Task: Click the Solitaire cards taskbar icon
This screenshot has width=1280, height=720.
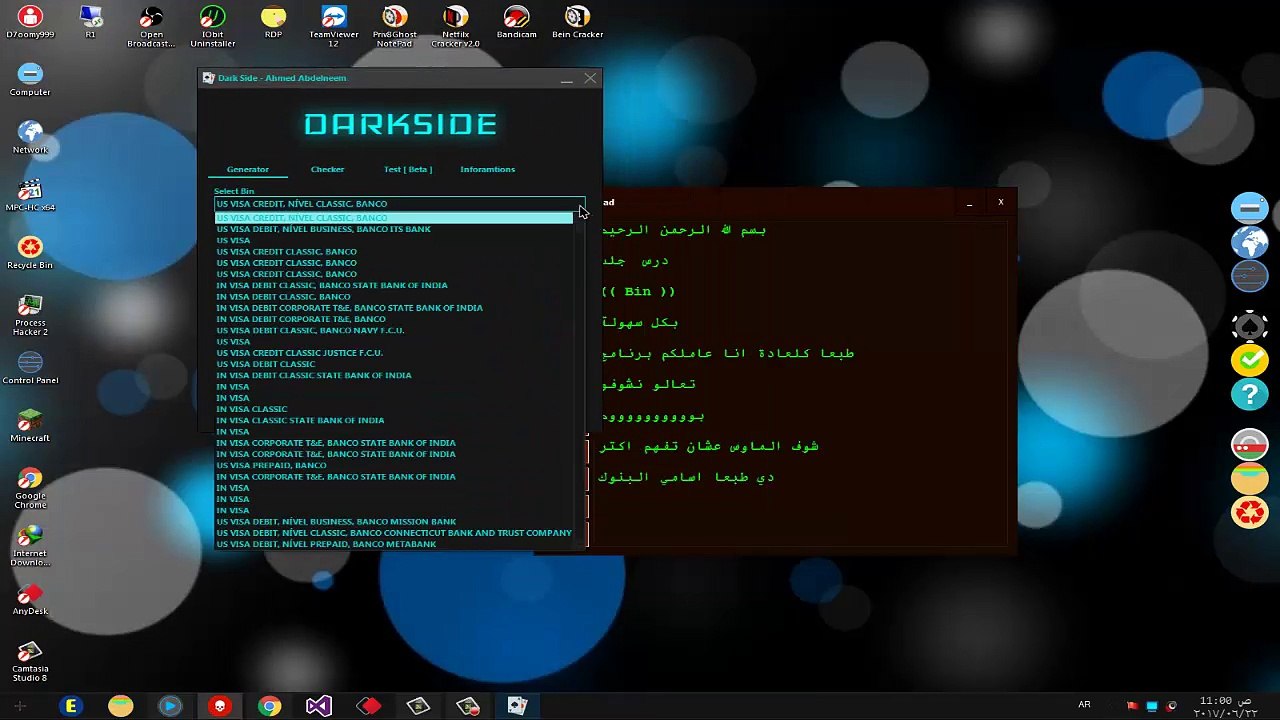Action: (517, 707)
